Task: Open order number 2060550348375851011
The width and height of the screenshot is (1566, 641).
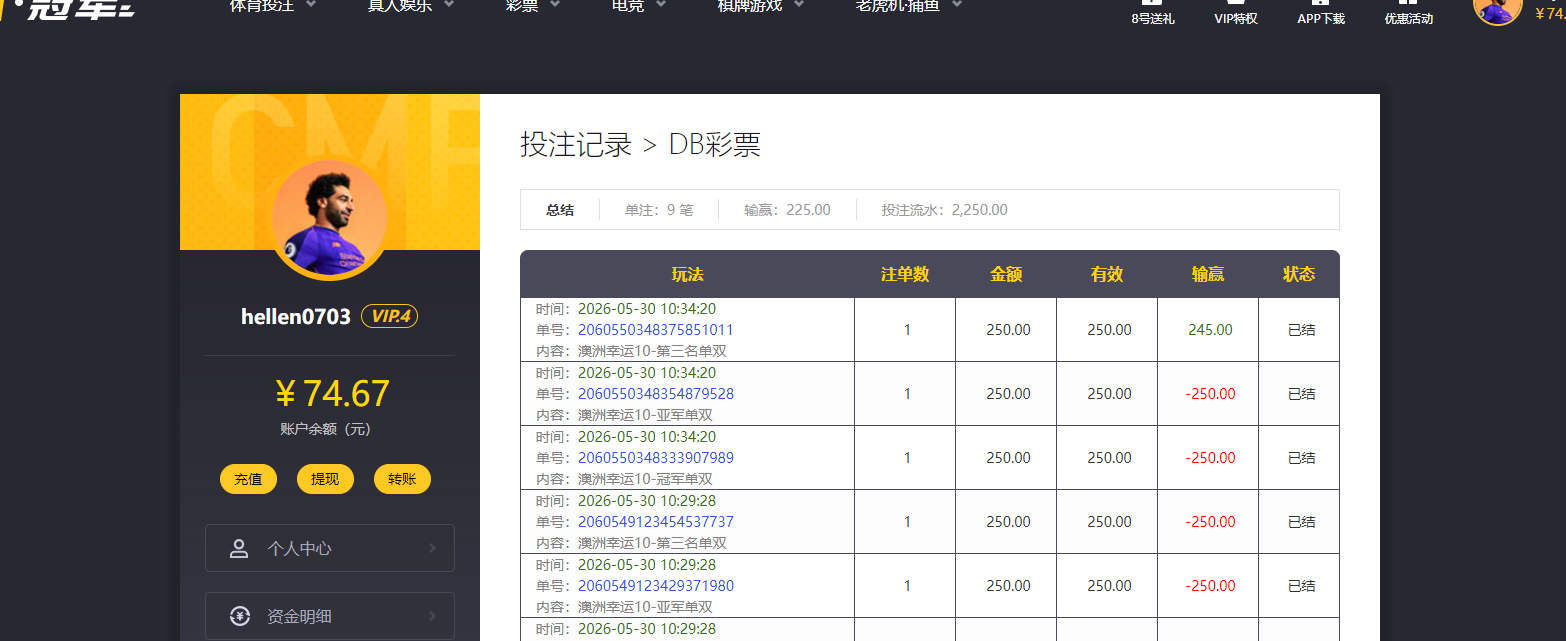Action: pos(656,330)
